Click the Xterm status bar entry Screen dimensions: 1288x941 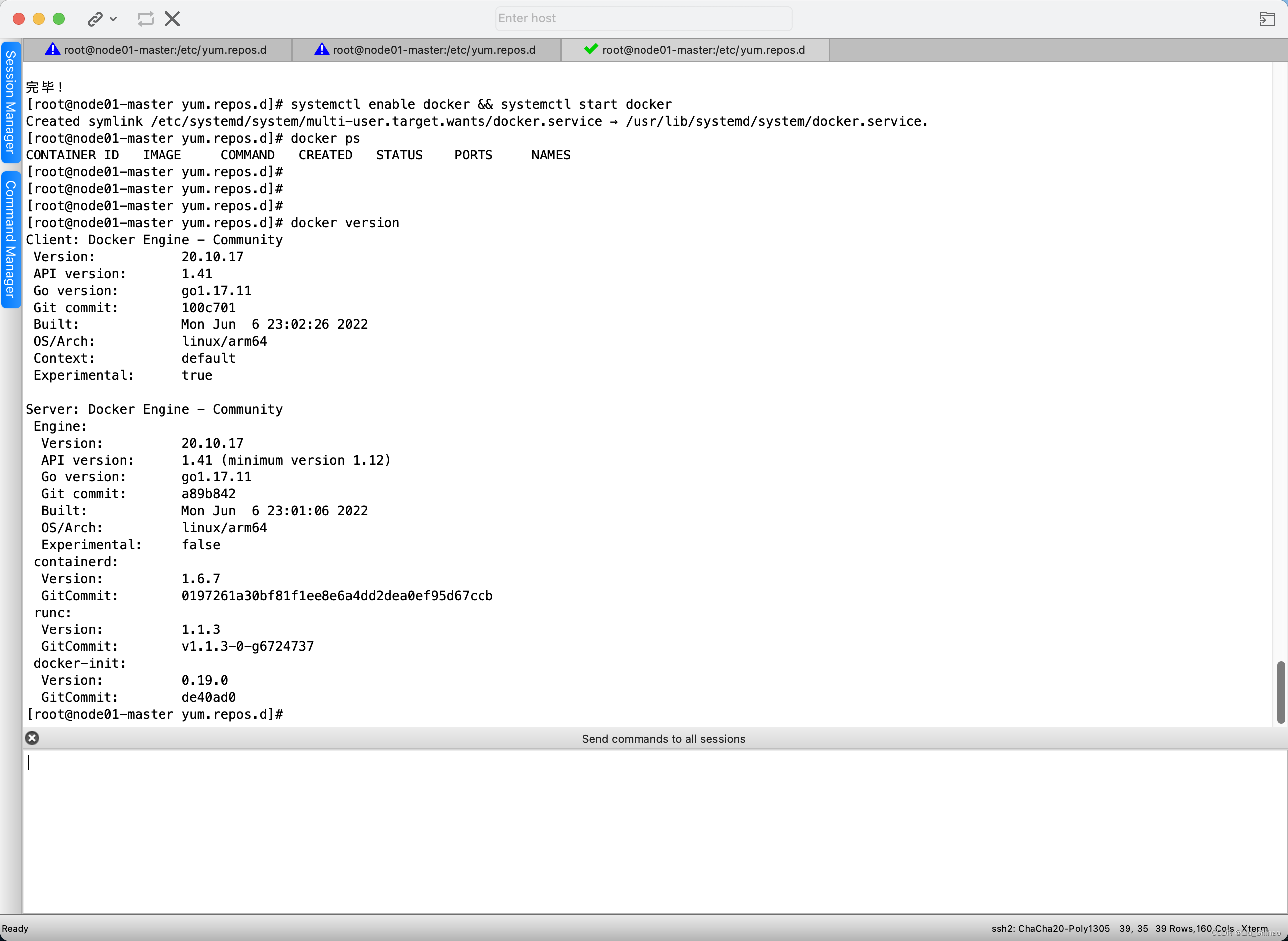click(1255, 929)
